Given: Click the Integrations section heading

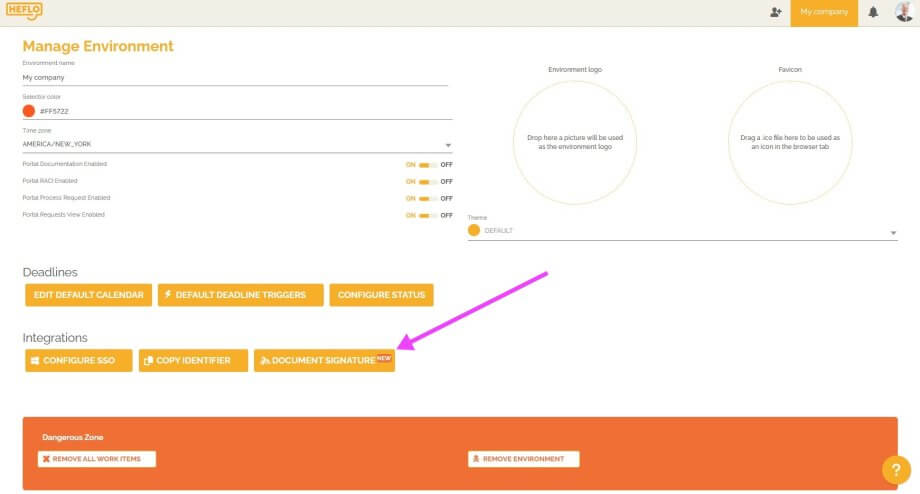Looking at the screenshot, I should [55, 338].
